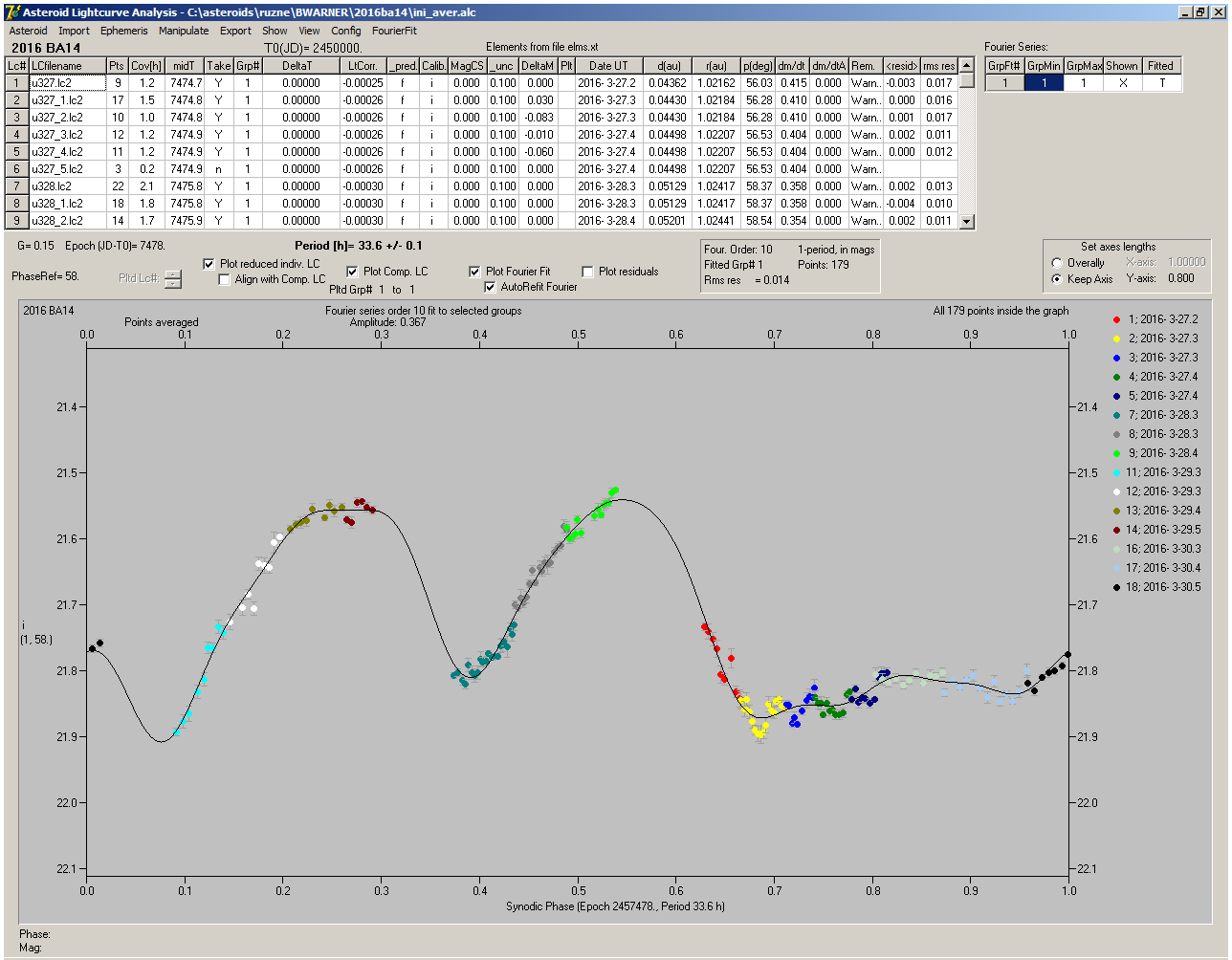Select the u328_2.lc2 filename cell

67,221
